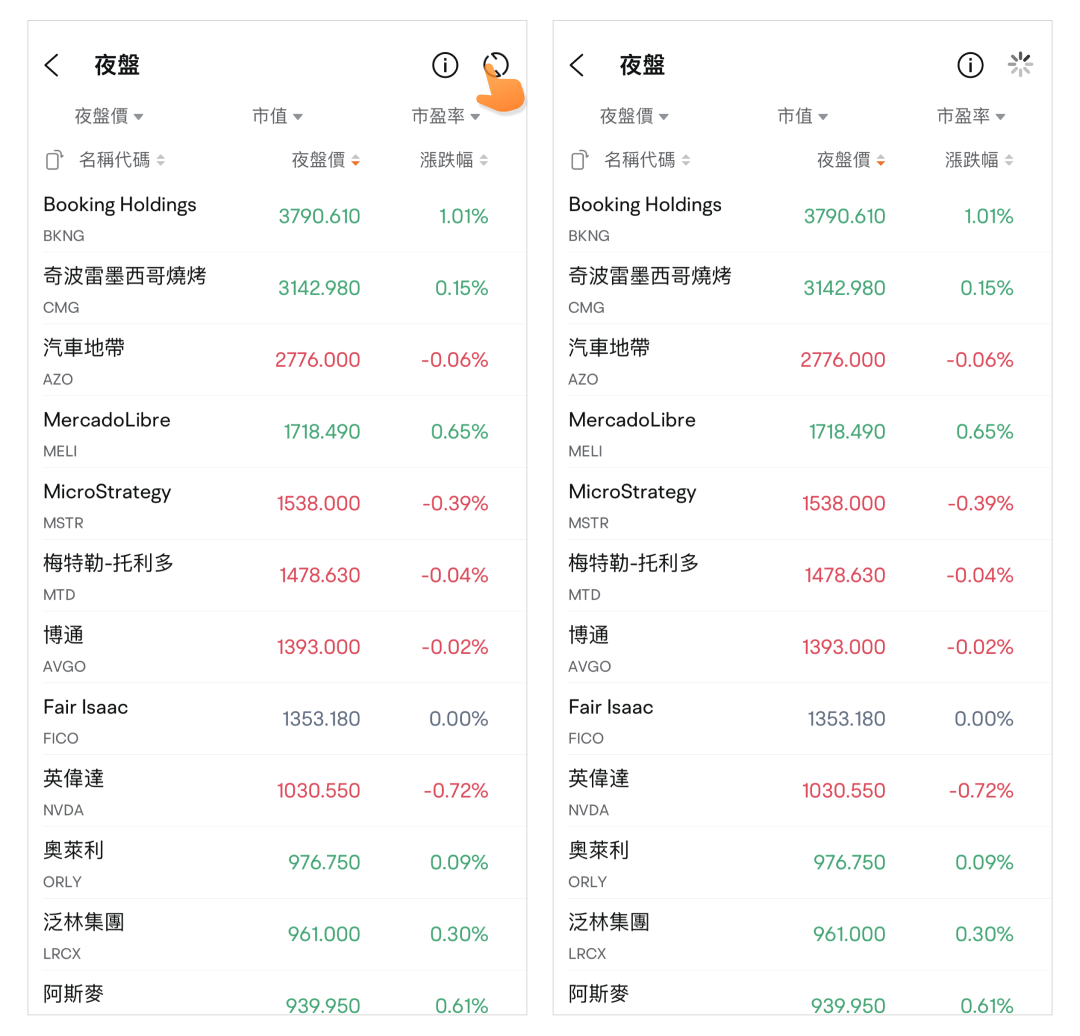
Task: Expand the 市盈率 filter dropdown in right panel
Action: pos(971,117)
